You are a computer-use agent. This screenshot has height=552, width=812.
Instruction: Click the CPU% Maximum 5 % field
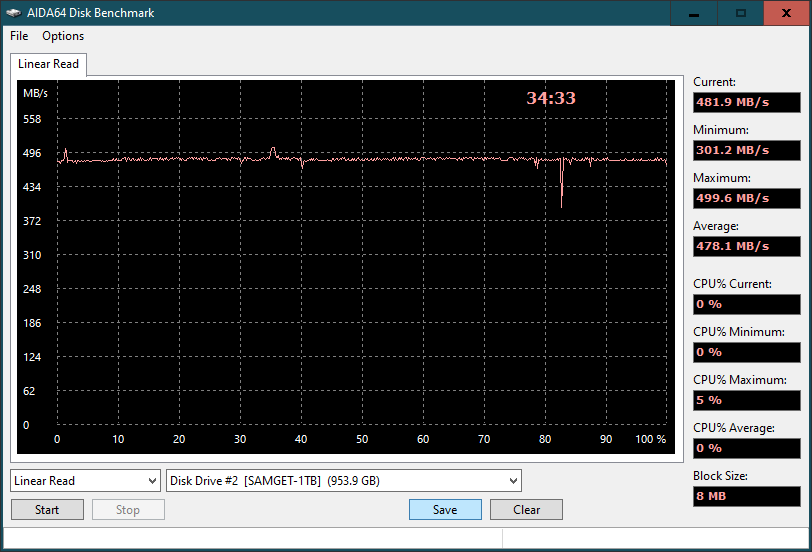(747, 400)
